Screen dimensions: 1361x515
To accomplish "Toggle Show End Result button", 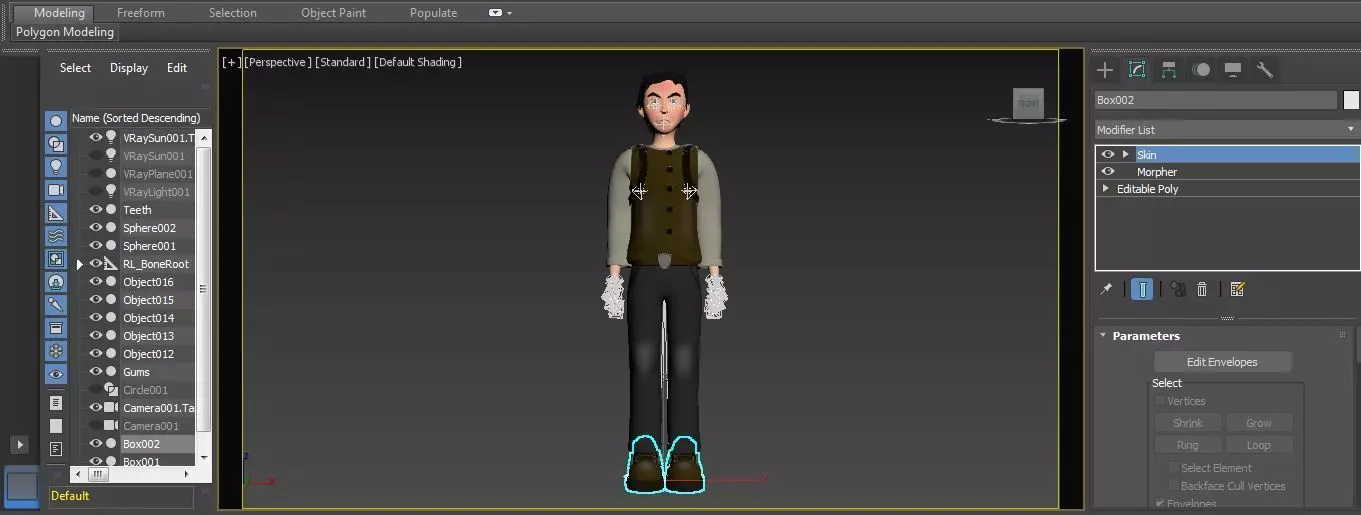I will (1141, 289).
